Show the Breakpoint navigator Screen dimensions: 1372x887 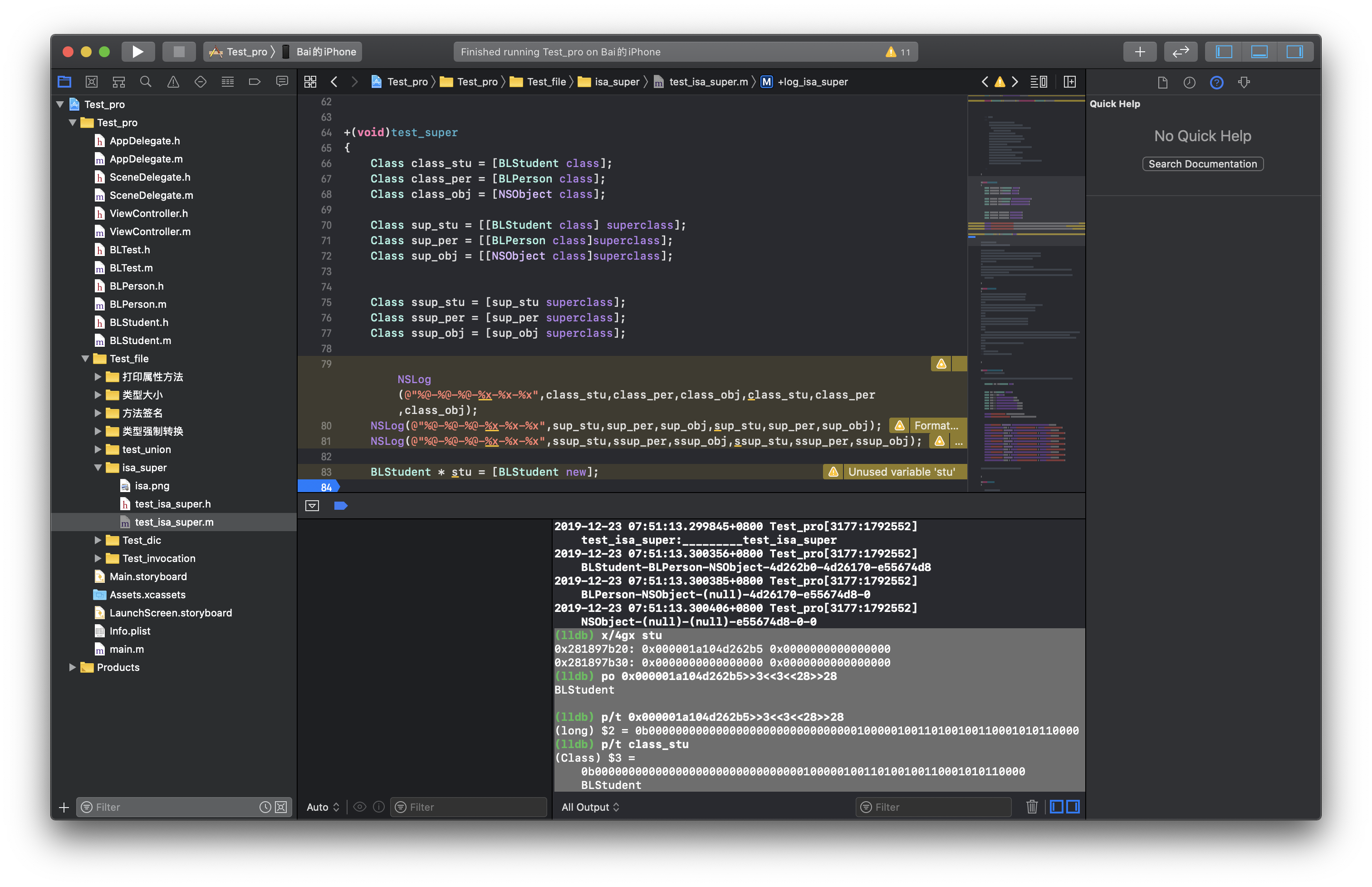[x=255, y=82]
